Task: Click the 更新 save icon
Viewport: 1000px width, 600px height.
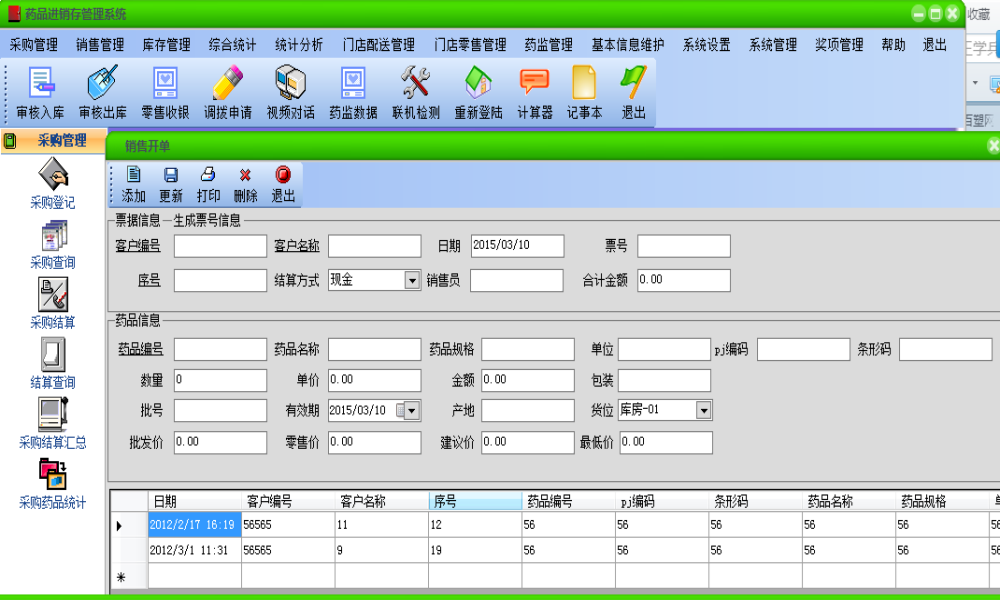Action: click(x=171, y=184)
